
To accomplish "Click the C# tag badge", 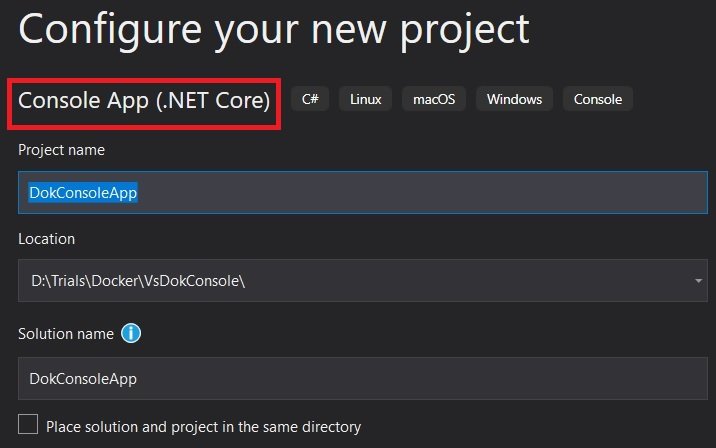I will click(310, 99).
